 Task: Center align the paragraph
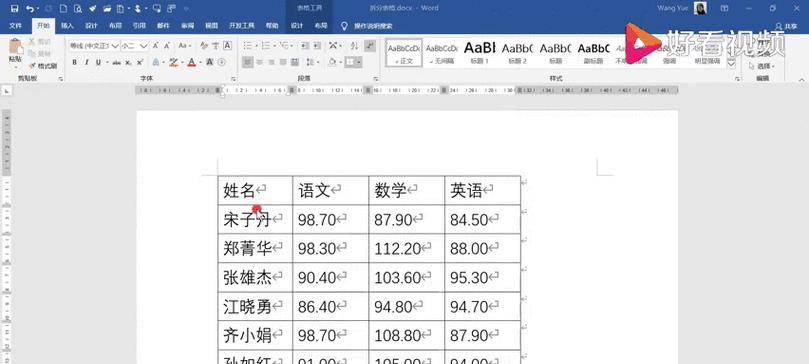click(x=260, y=62)
